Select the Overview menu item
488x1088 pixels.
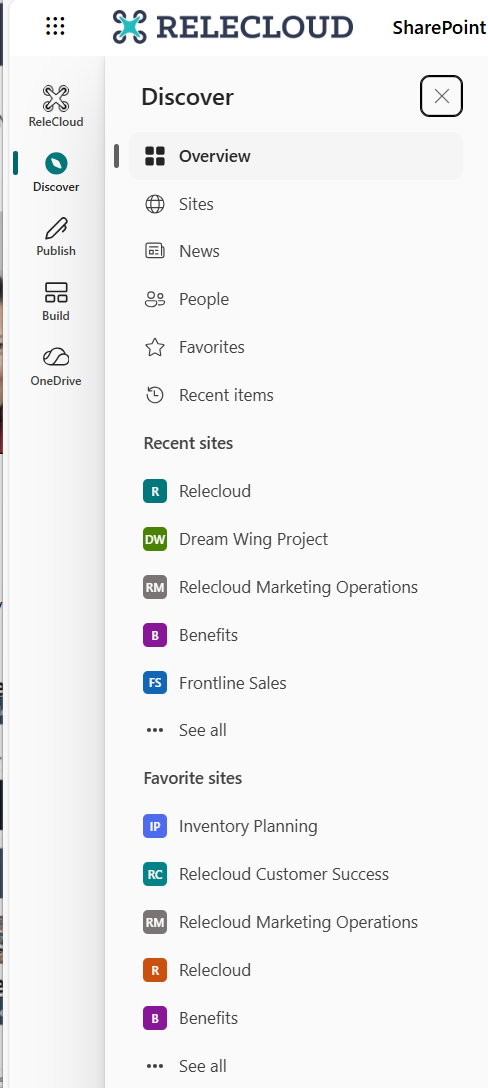coord(296,156)
